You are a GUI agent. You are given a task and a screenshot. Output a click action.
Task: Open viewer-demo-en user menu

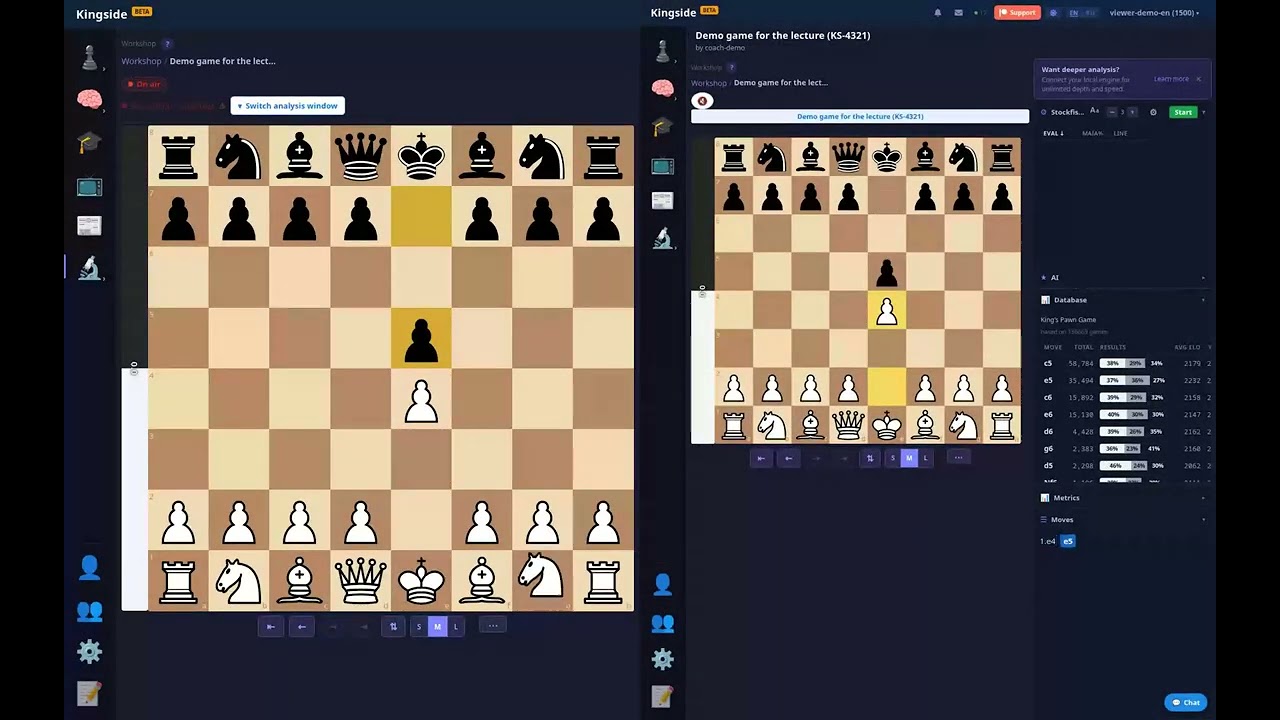[x=1154, y=13]
